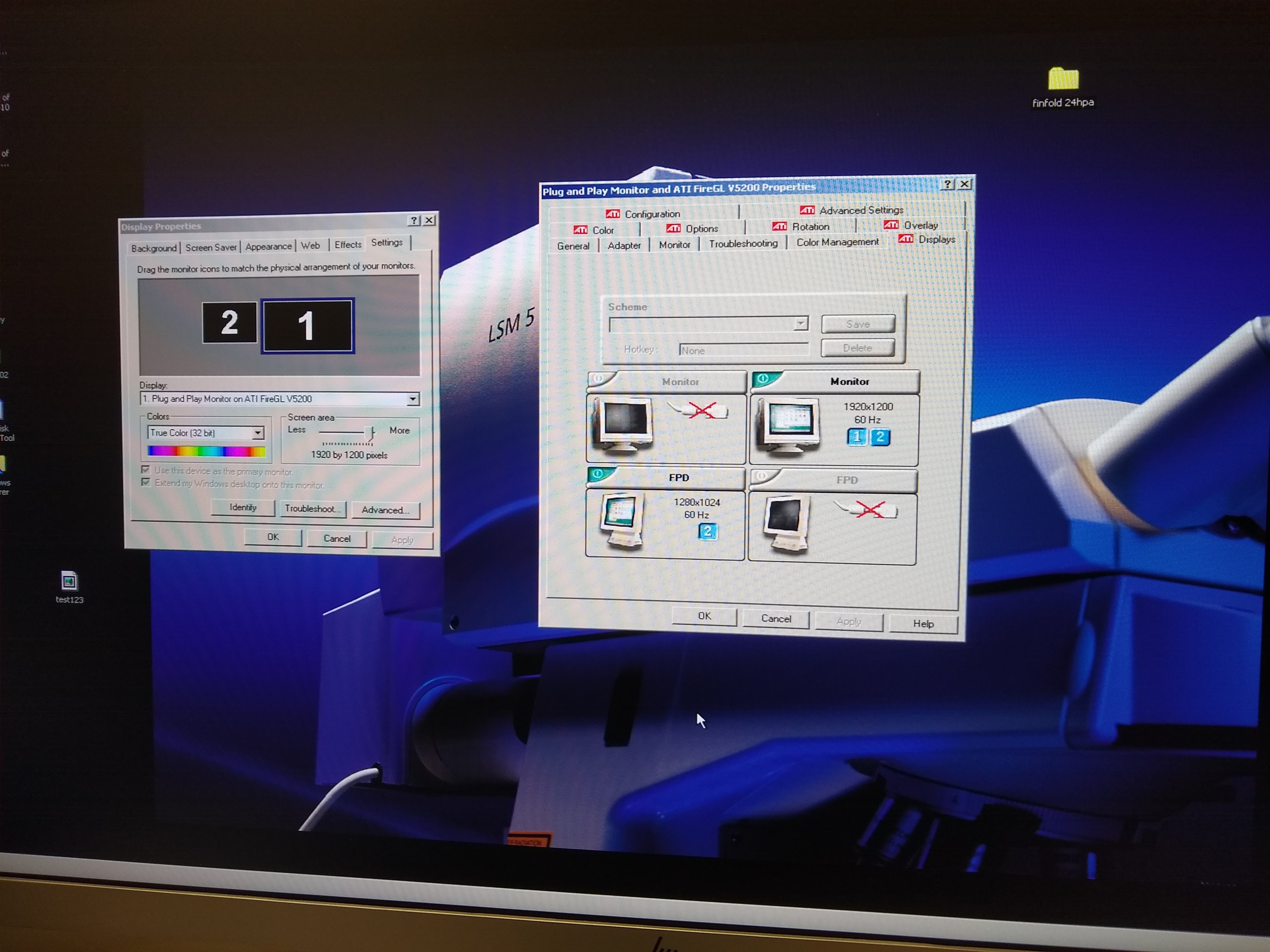Viewport: 1270px width, 952px height.
Task: Click the Save scheme button
Action: point(858,324)
